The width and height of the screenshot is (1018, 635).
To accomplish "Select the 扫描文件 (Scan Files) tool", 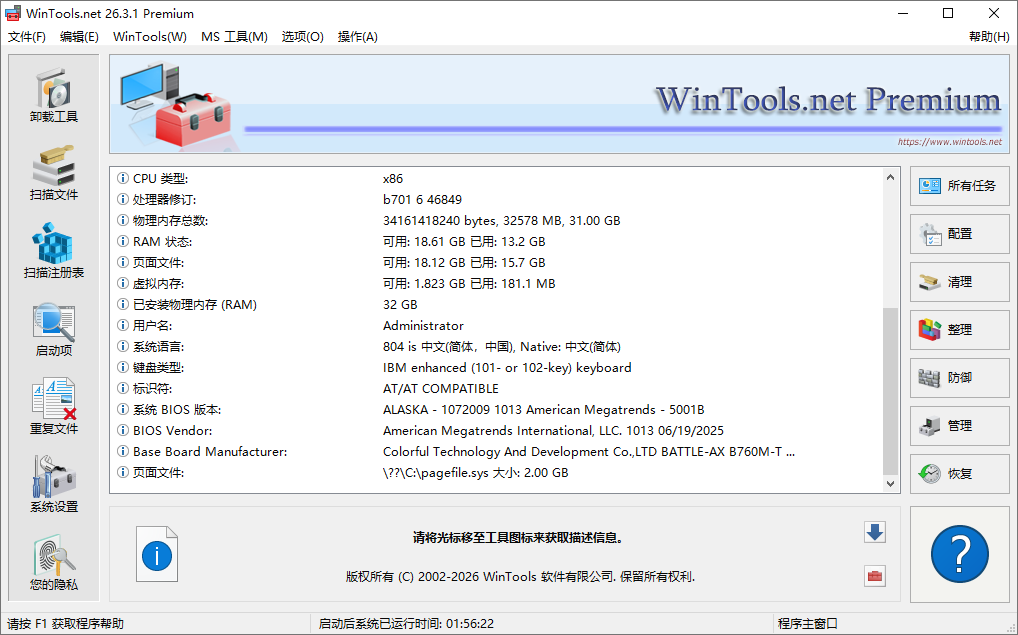I will 52,173.
